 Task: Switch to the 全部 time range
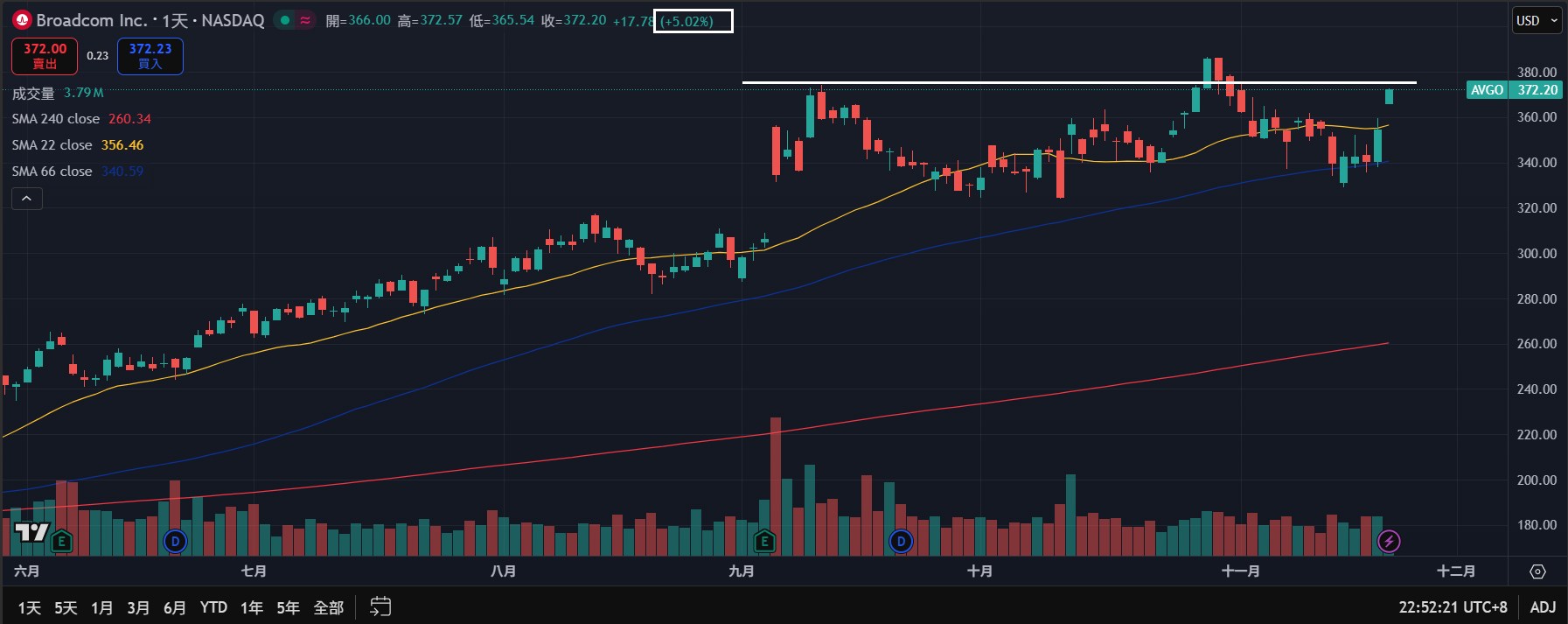click(x=328, y=606)
